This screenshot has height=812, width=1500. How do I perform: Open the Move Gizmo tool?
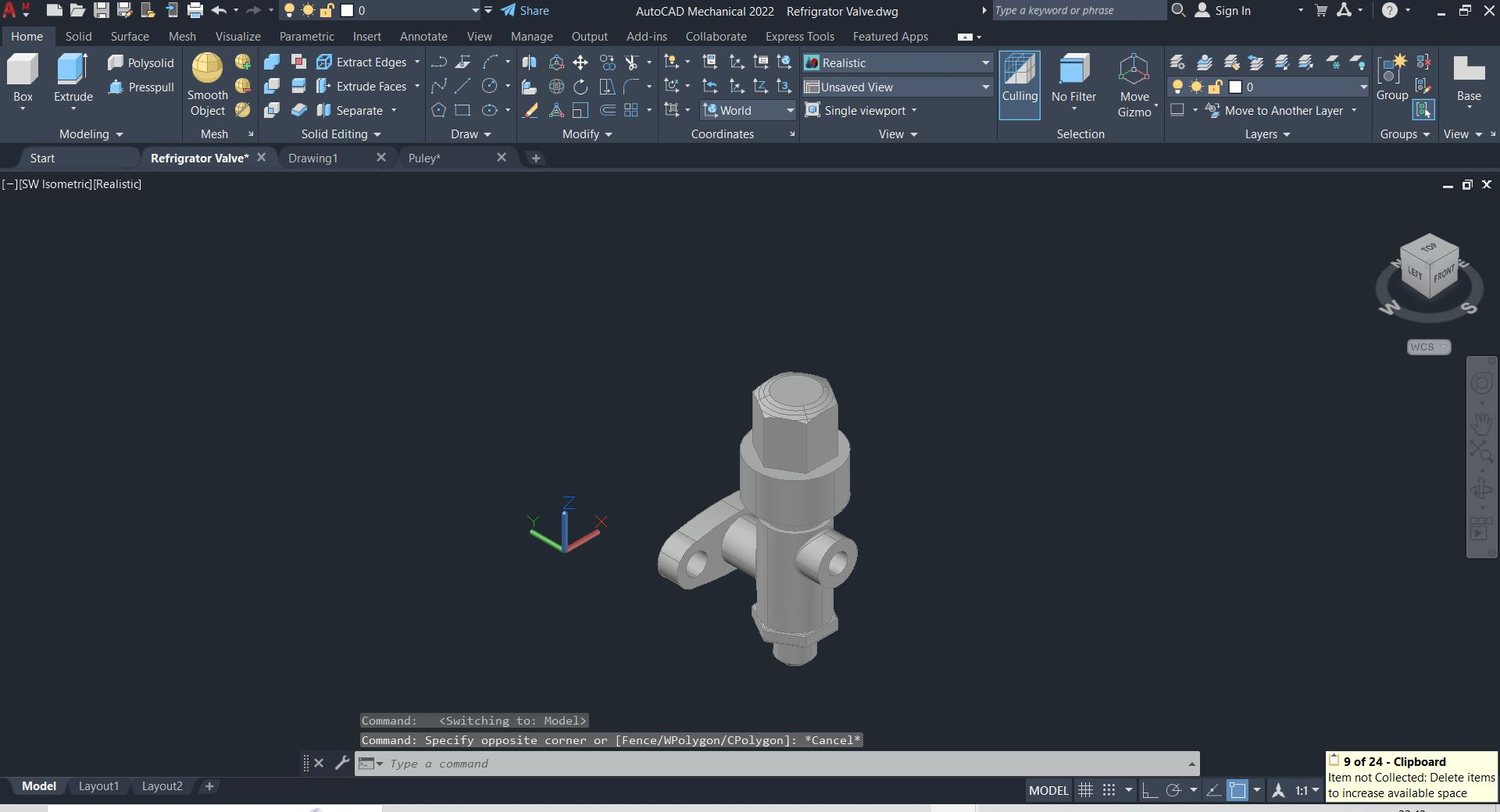tap(1134, 86)
